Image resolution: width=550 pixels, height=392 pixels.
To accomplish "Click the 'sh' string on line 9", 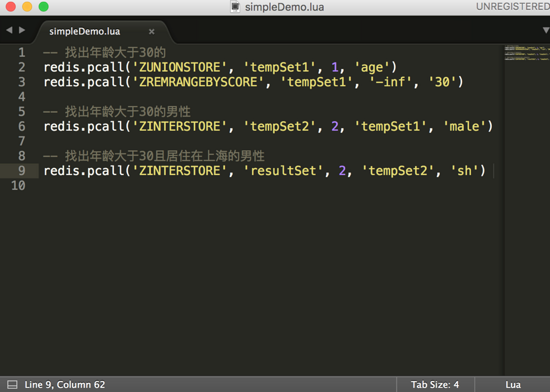I will pos(464,170).
